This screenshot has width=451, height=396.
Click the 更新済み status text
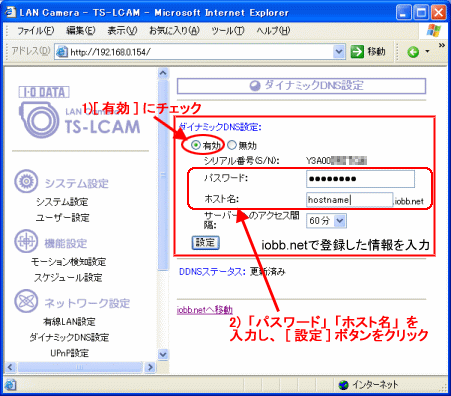[x=268, y=272]
